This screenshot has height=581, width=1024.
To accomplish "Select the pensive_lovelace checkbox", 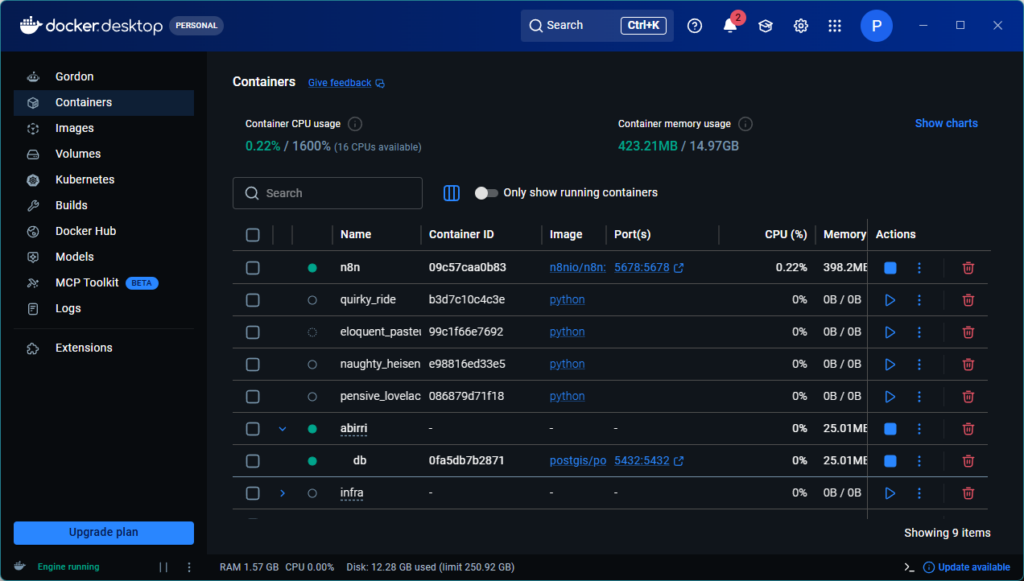I will point(253,396).
